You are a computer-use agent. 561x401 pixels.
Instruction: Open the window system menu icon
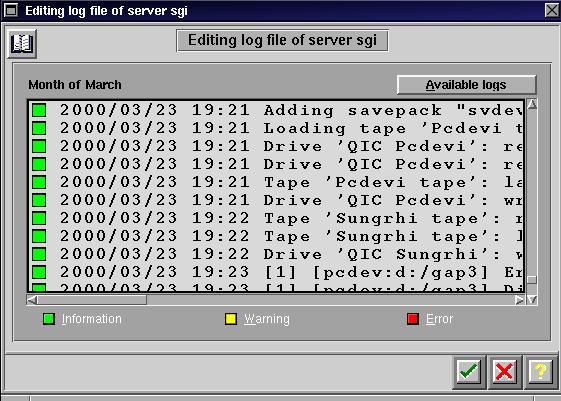click(11, 10)
